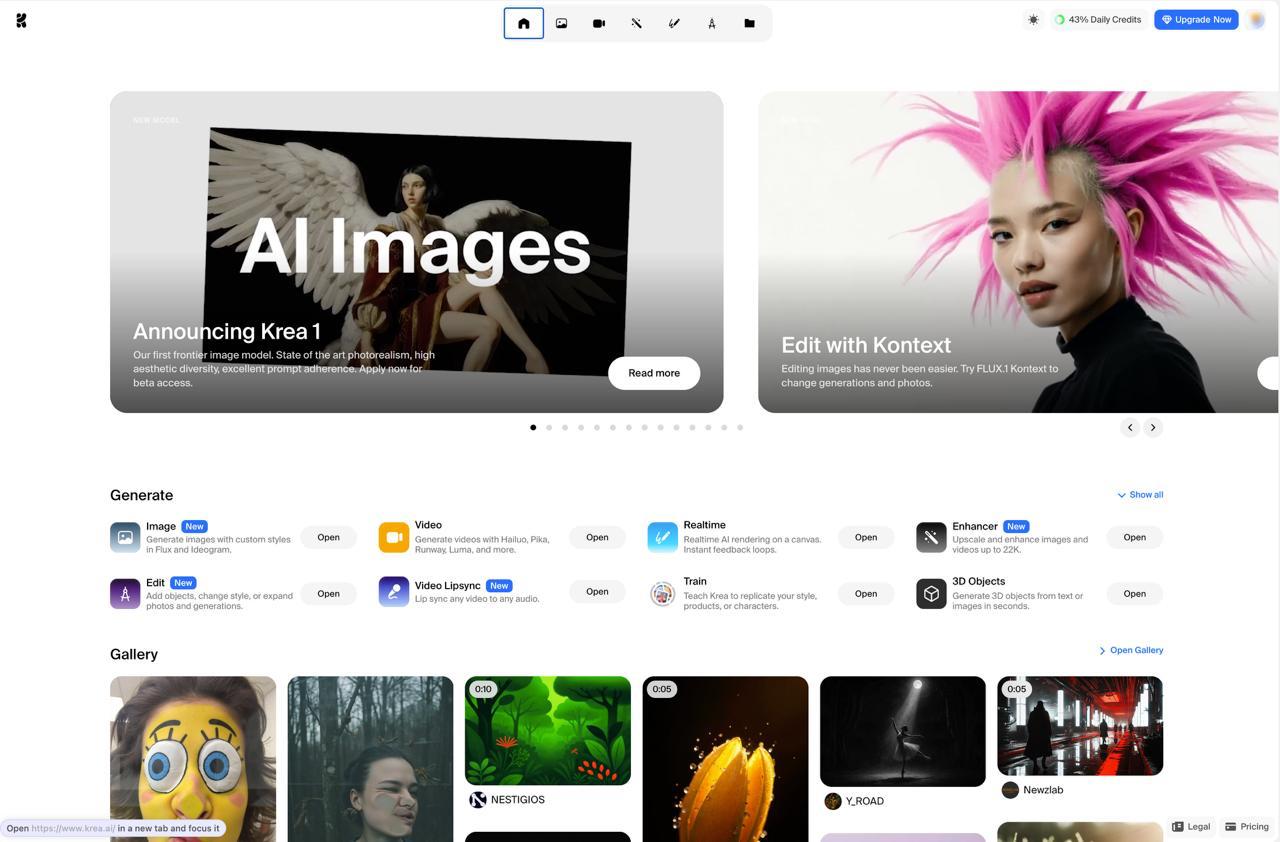The height and width of the screenshot is (842, 1280).
Task: Click the Edit with Kontext banner
Action: 1018,252
